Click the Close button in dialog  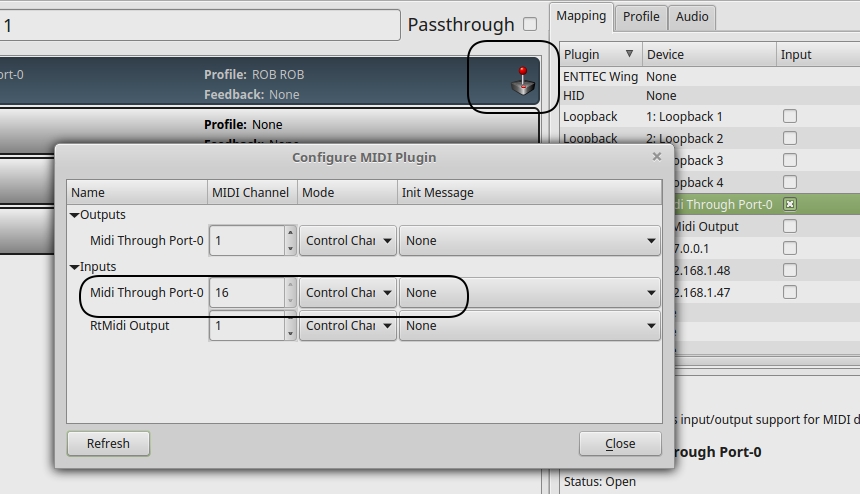[x=620, y=444]
